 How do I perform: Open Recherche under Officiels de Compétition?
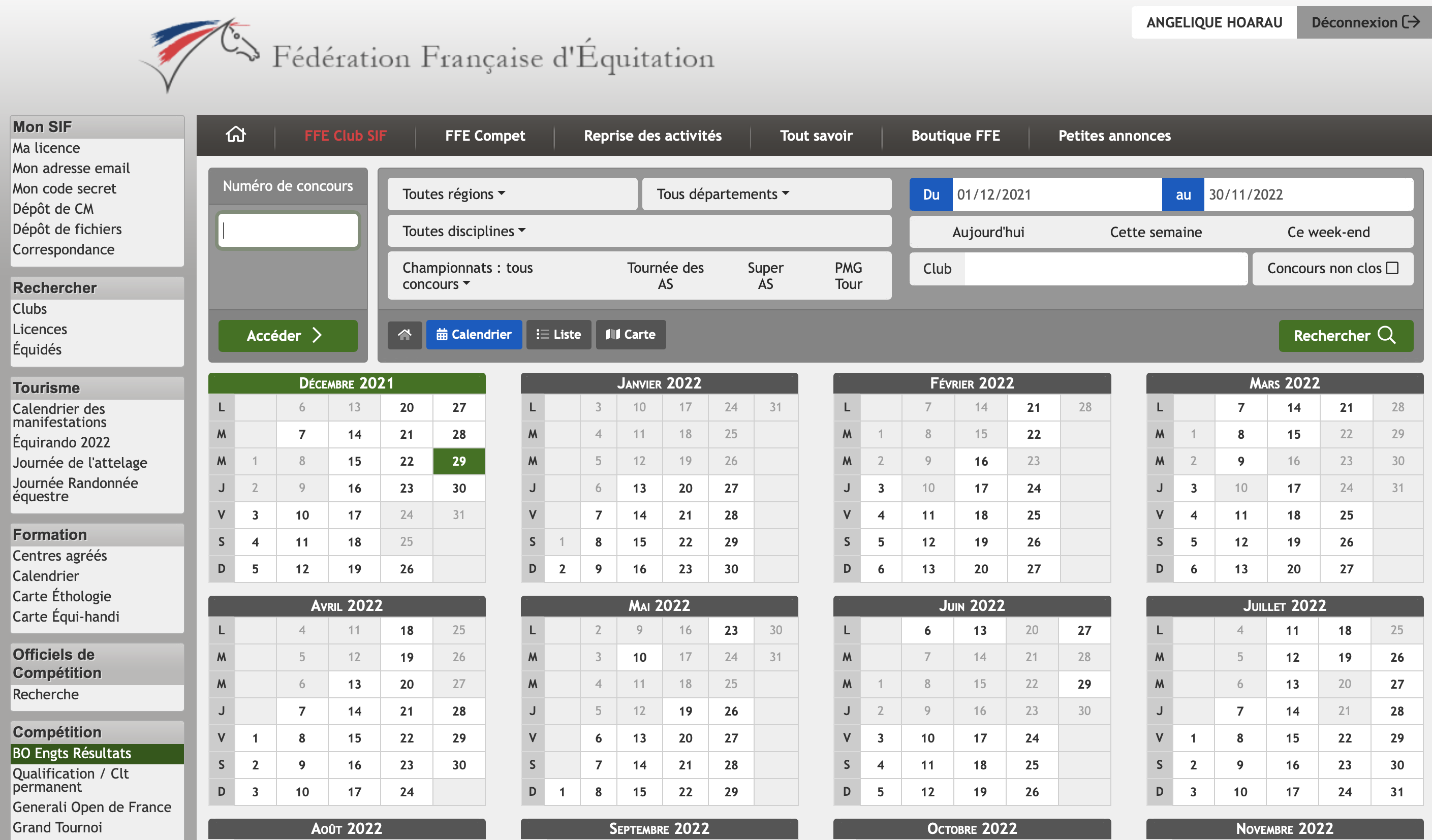(45, 694)
